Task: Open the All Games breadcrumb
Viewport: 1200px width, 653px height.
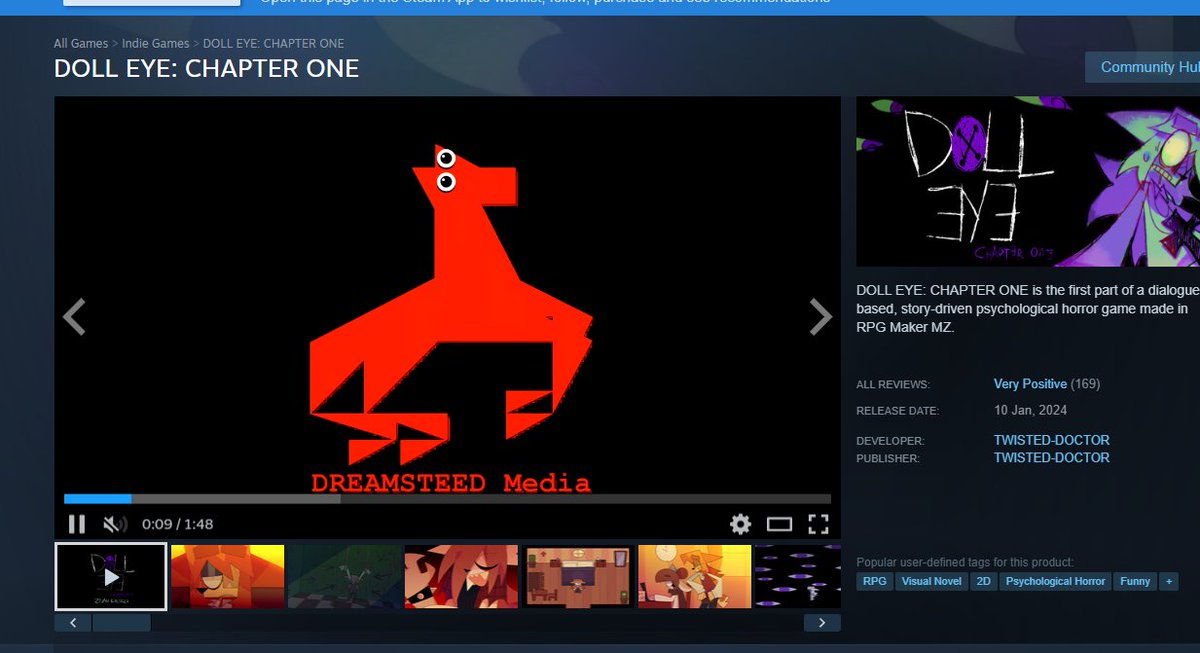Action: [81, 44]
